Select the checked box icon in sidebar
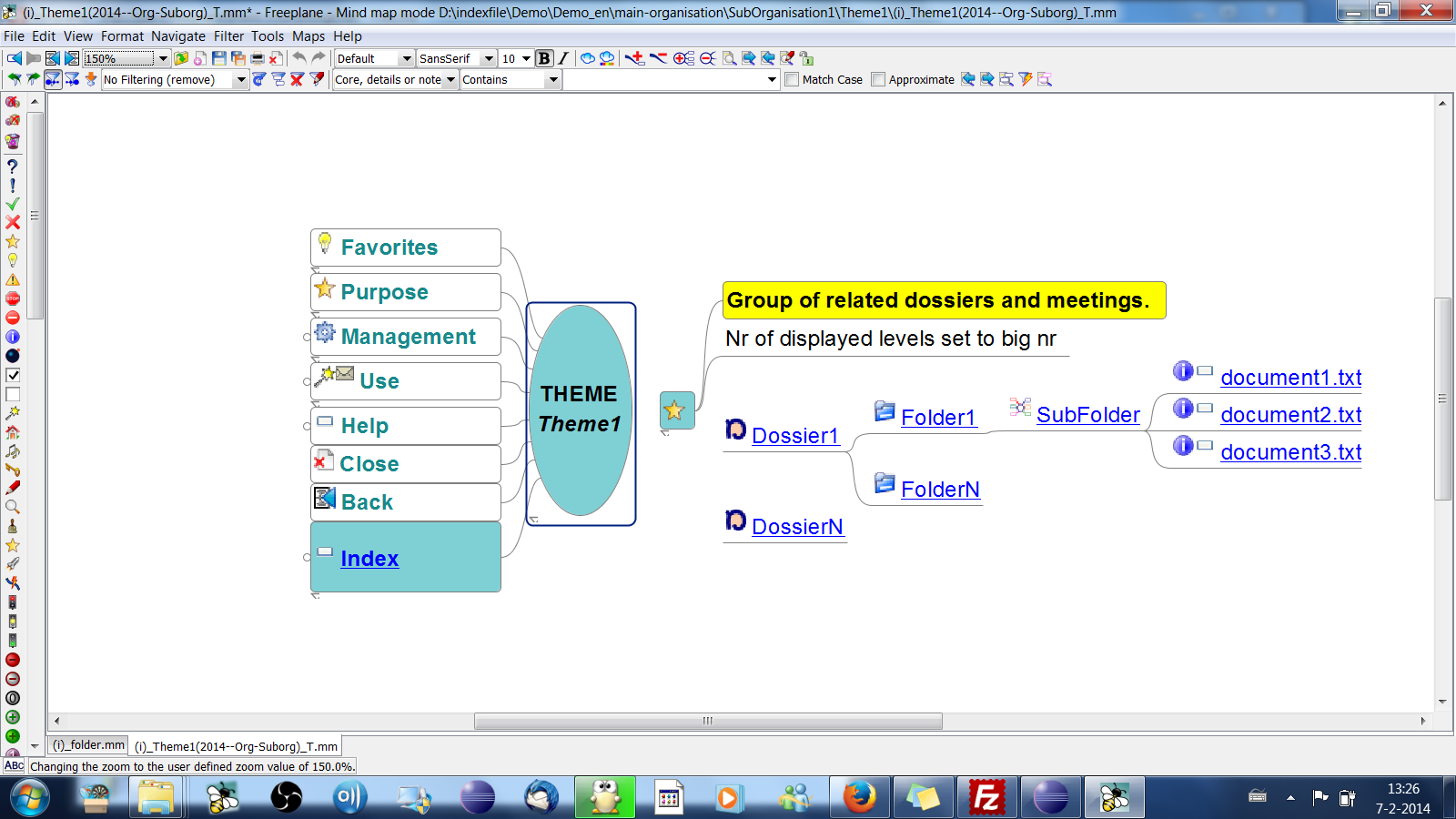This screenshot has width=1456, height=819. pyautogui.click(x=13, y=375)
